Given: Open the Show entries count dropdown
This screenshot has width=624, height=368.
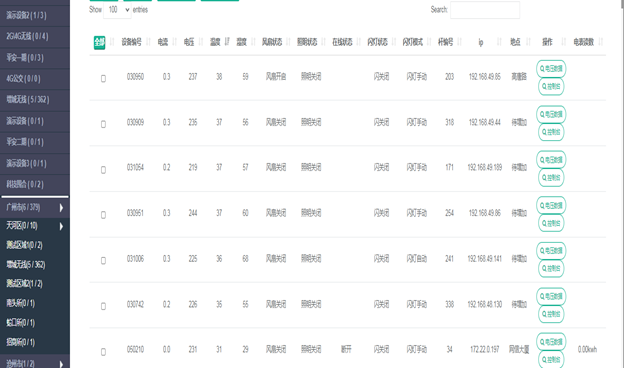Looking at the screenshot, I should point(117,10).
